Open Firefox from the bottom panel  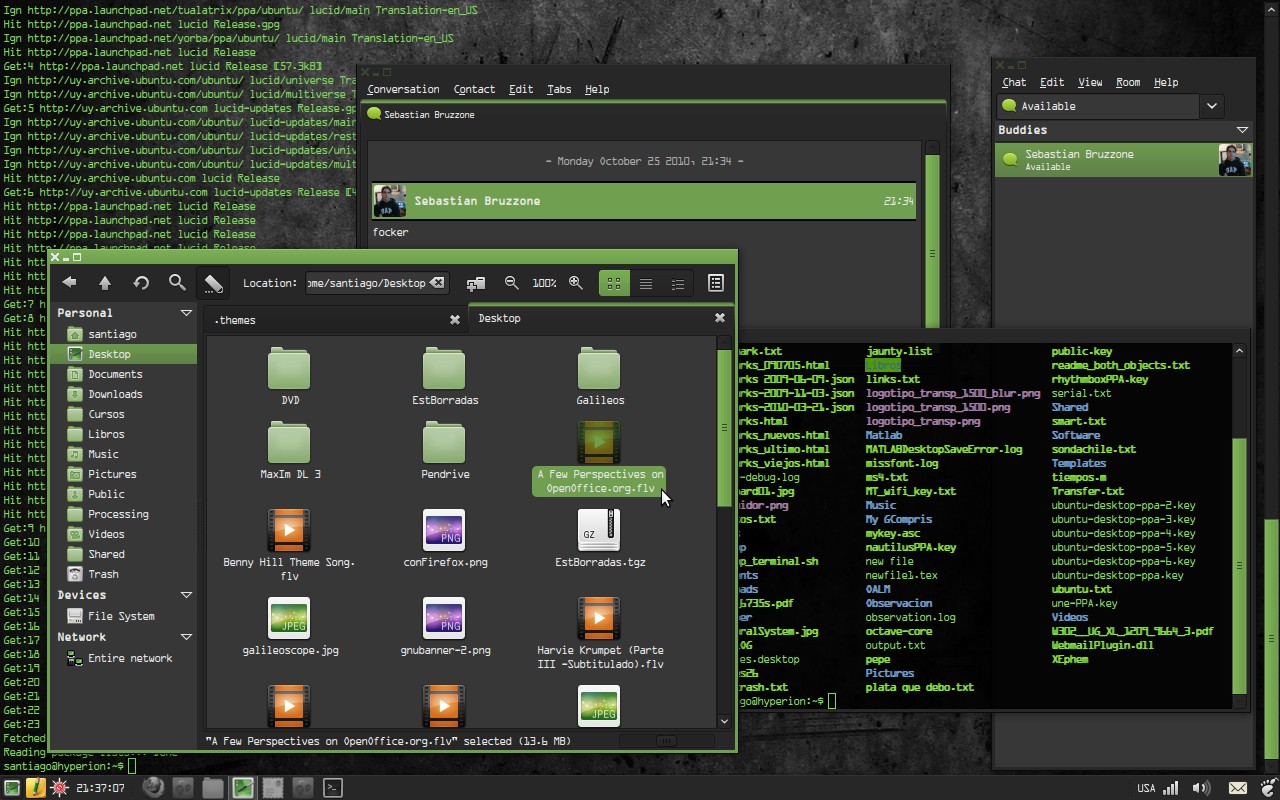152,788
